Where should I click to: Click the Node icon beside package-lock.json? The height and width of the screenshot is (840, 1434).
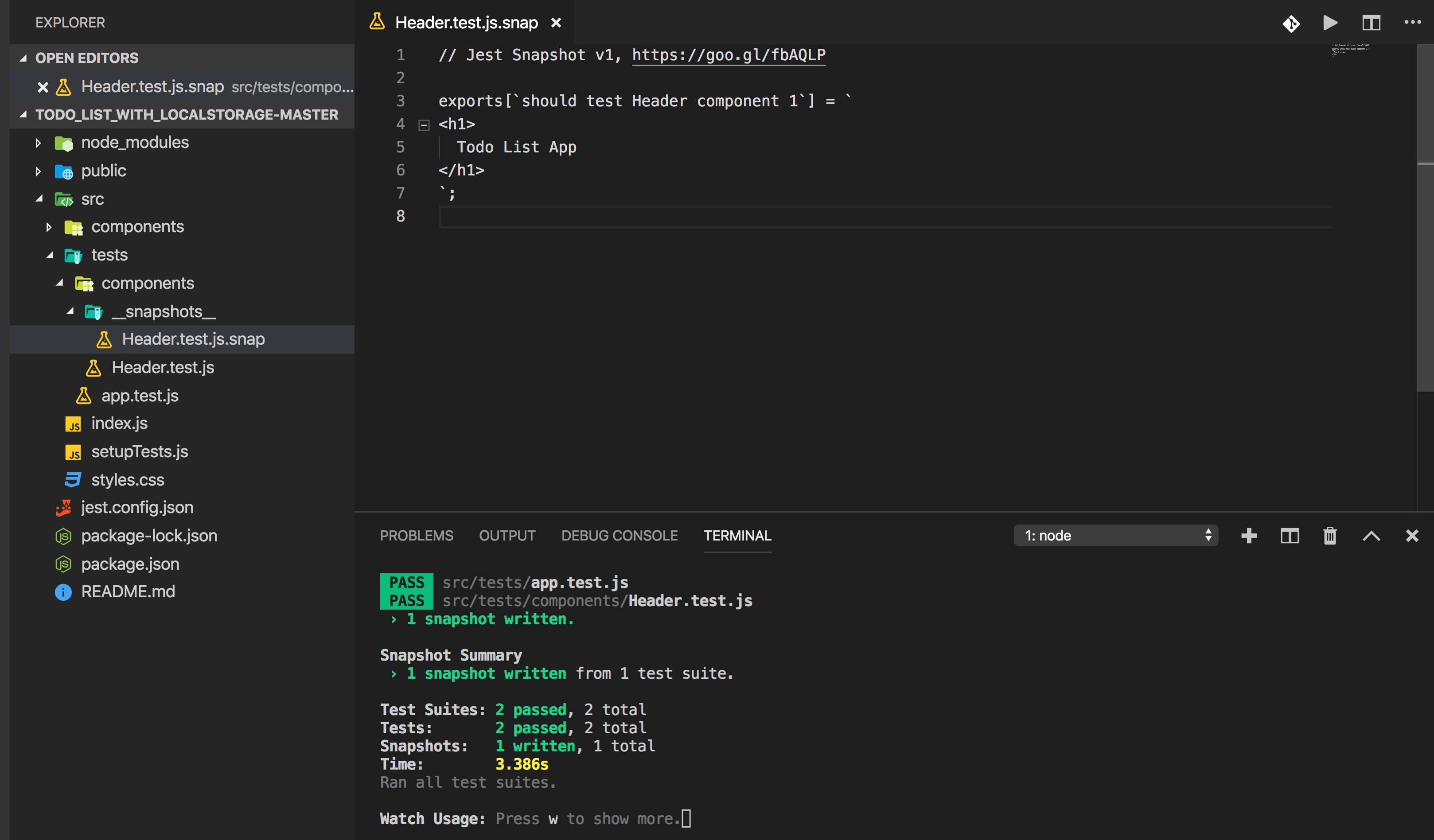(63, 536)
